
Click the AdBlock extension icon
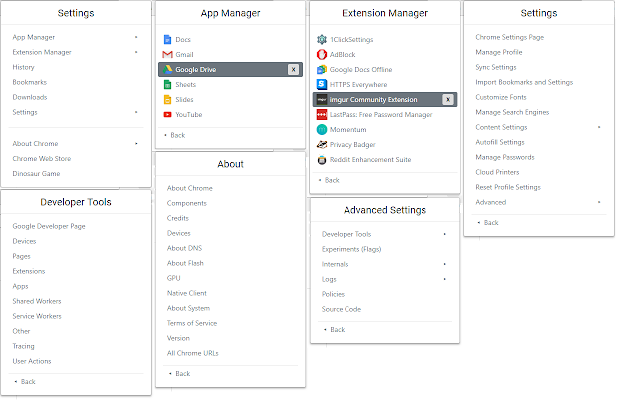pos(322,54)
